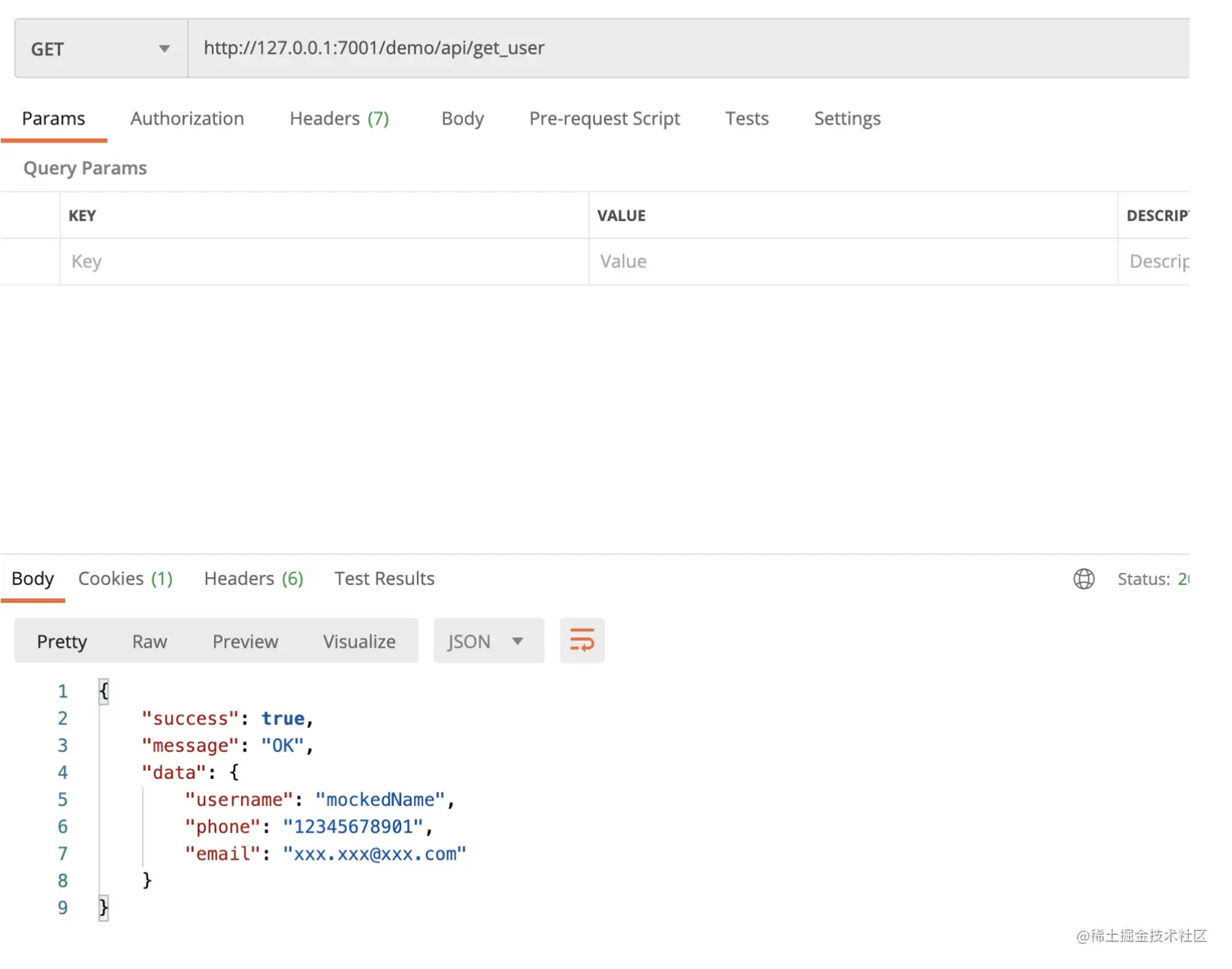The width and height of the screenshot is (1232, 969).
Task: Click the Description input in Query Params
Action: click(x=1155, y=262)
